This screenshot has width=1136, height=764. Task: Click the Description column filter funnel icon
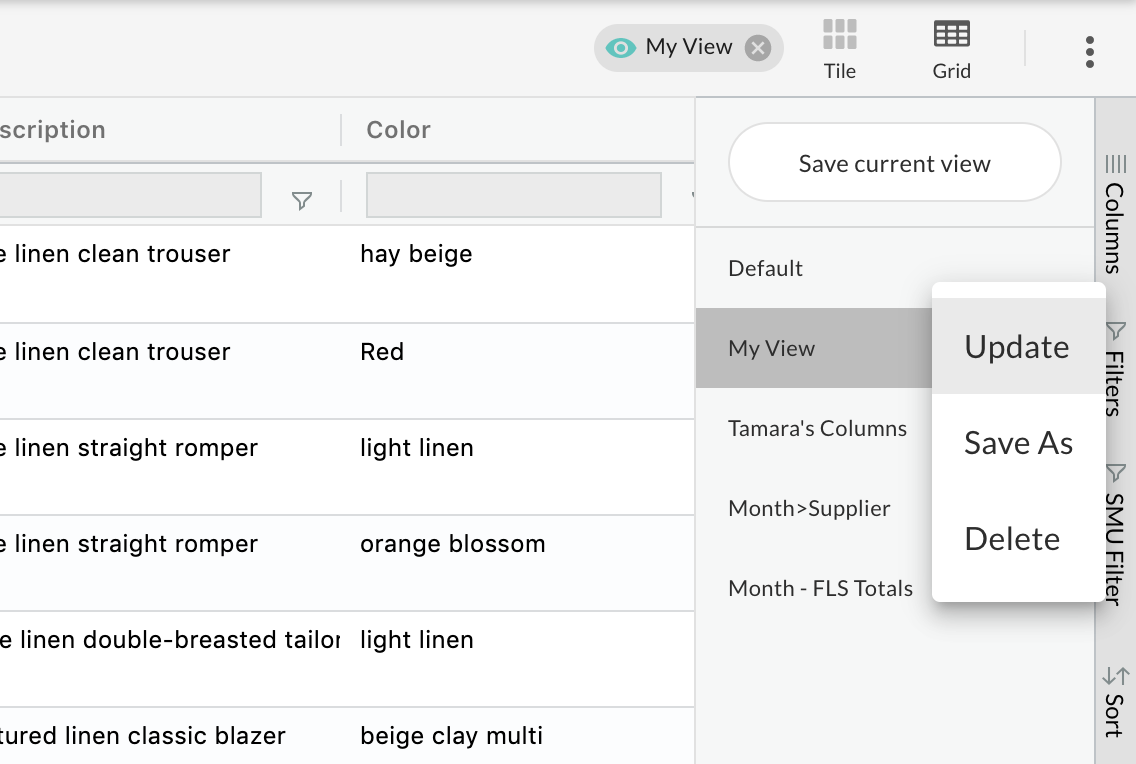coord(301,201)
